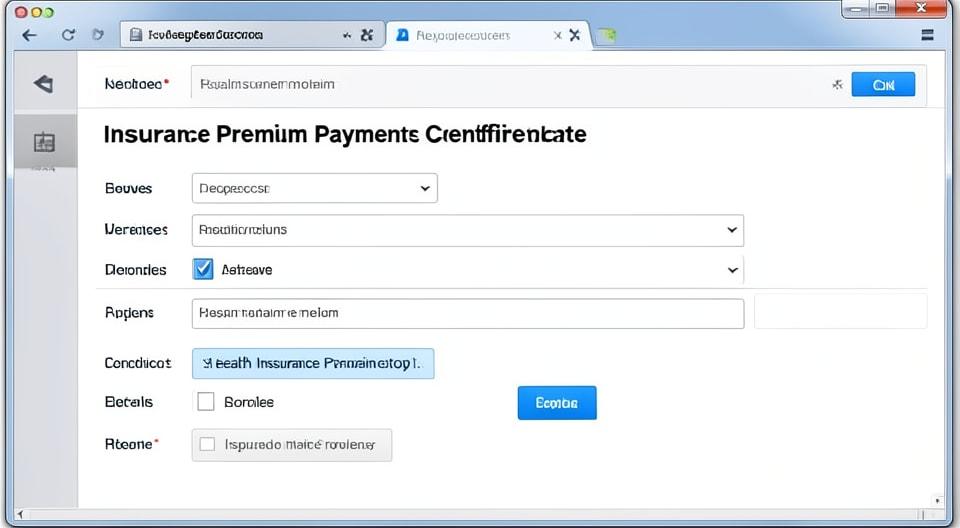Enable the checkbox in the Rteone row
Image resolution: width=960 pixels, height=528 pixels.
tap(208, 444)
